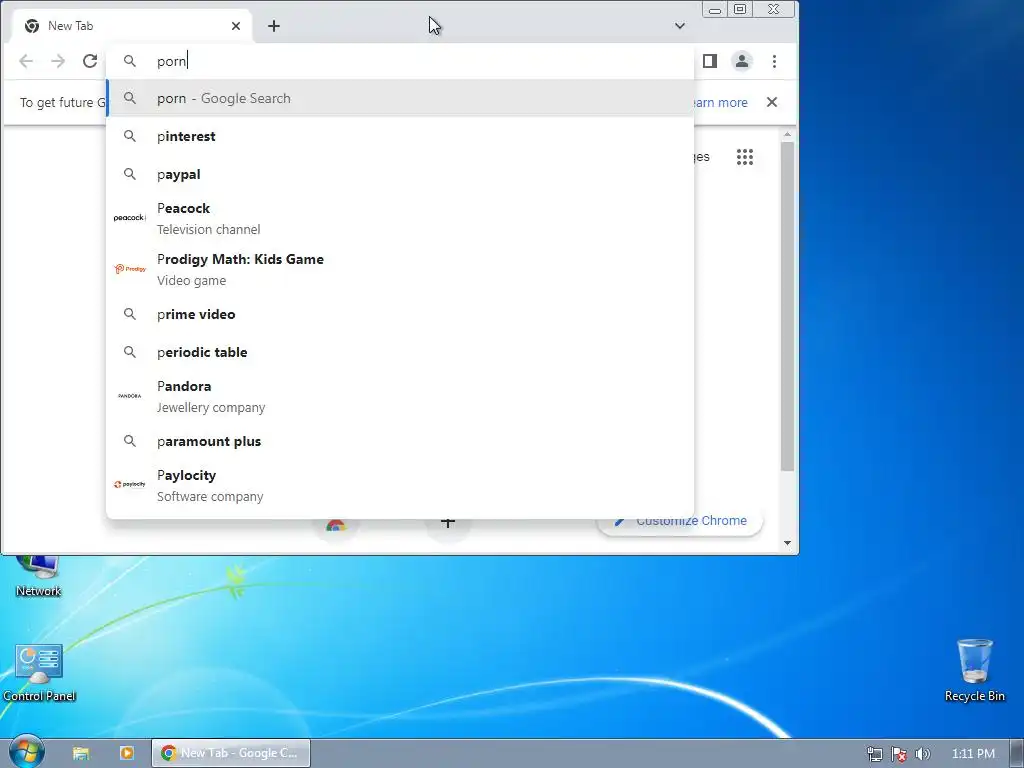
Task: Dismiss the notification bar with the X
Action: point(772,102)
